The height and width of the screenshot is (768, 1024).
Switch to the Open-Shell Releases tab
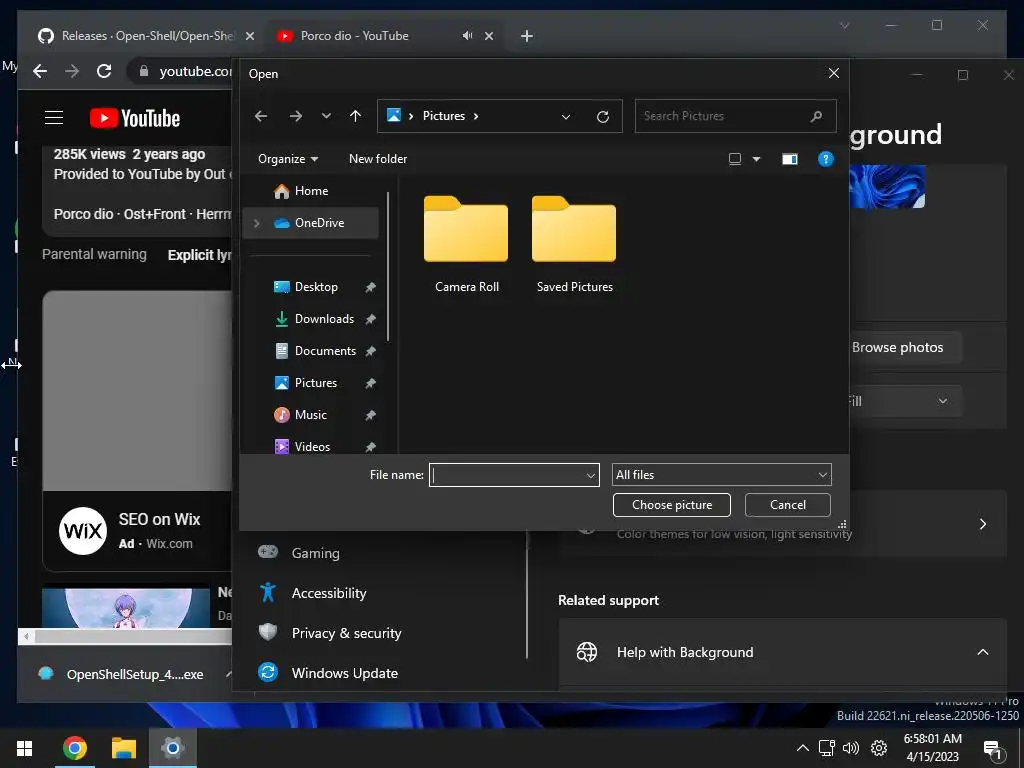click(x=146, y=36)
